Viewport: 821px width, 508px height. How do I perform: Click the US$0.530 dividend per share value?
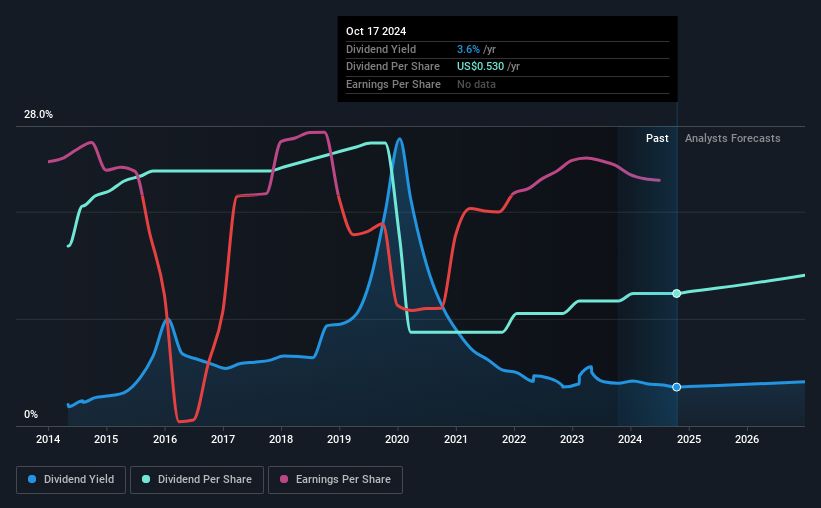pos(480,67)
